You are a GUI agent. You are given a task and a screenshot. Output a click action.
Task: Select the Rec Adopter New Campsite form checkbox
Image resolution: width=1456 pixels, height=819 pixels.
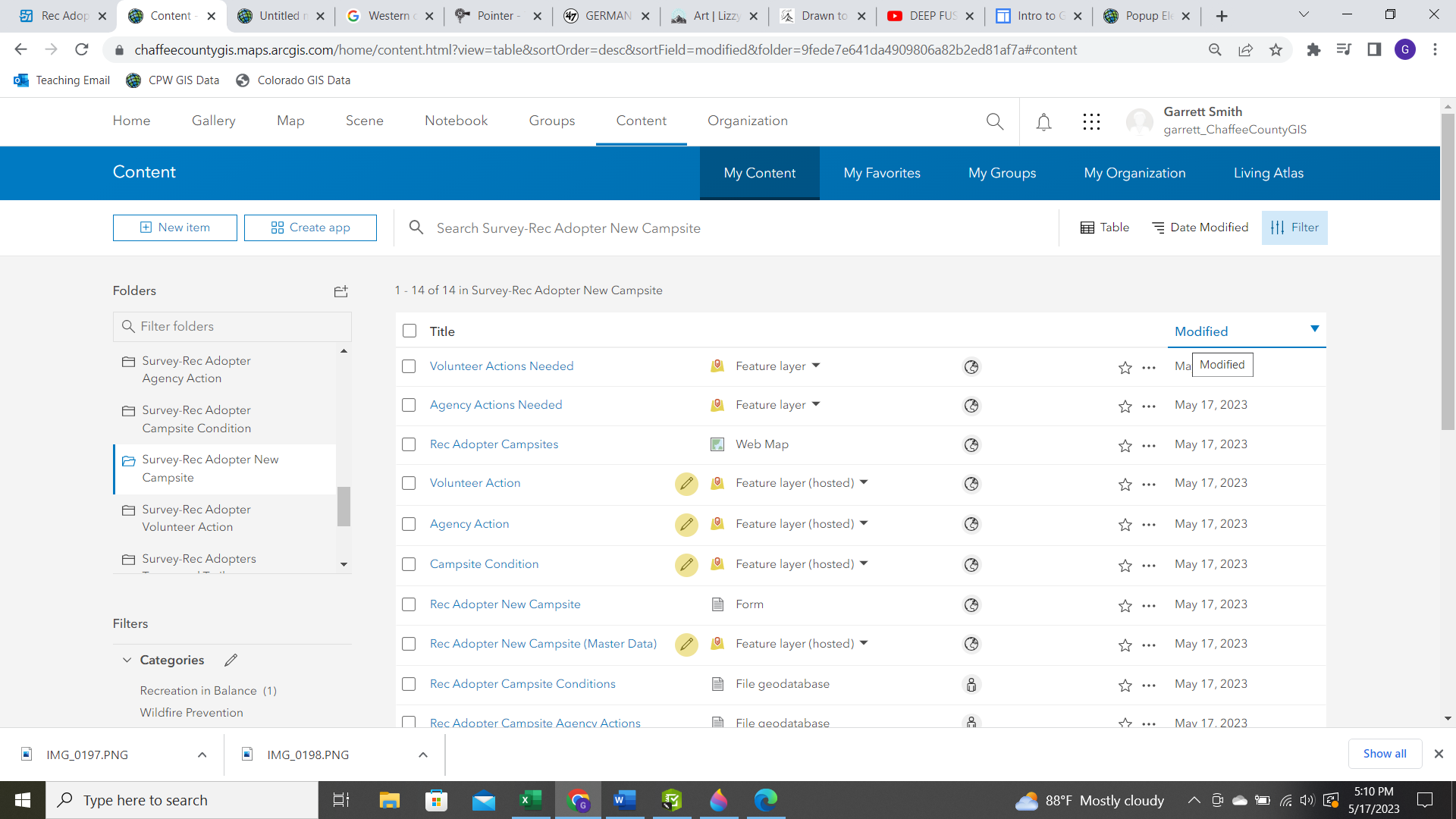click(409, 604)
